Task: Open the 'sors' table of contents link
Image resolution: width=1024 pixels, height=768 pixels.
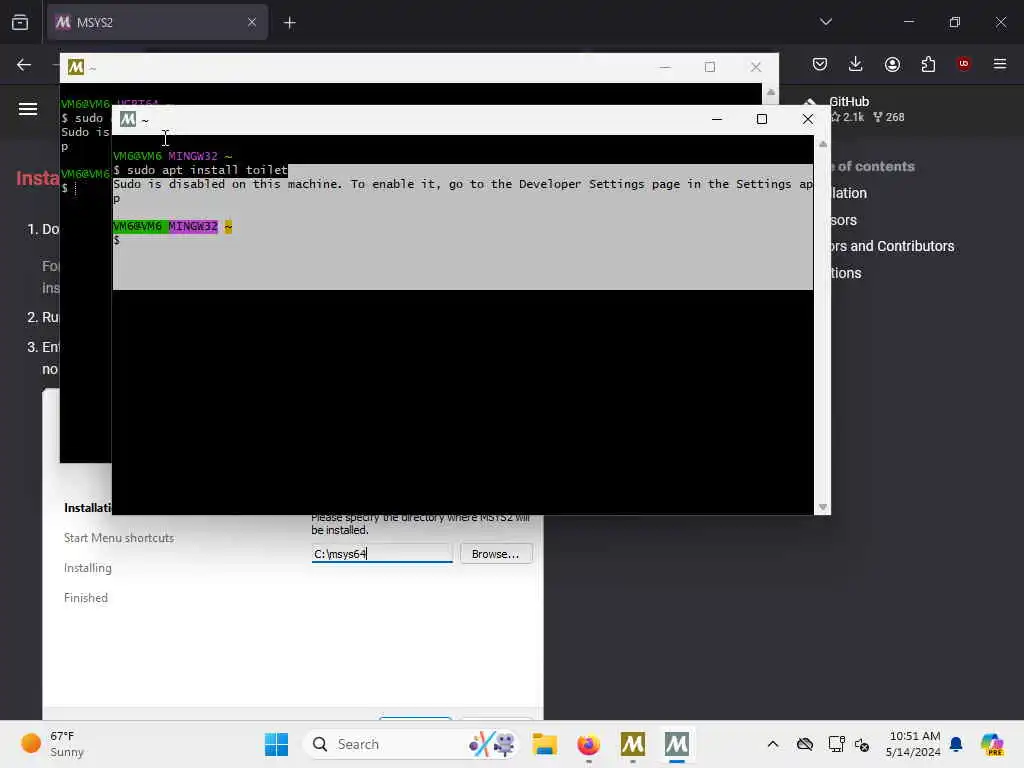Action: tap(844, 220)
